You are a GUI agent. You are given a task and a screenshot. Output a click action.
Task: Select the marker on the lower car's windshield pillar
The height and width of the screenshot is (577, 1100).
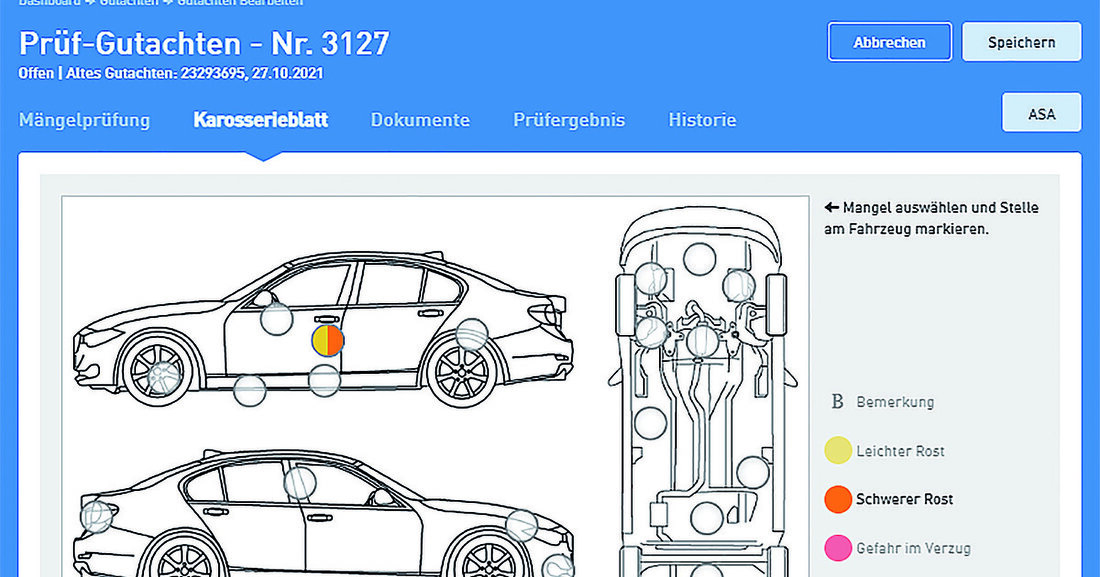point(299,483)
